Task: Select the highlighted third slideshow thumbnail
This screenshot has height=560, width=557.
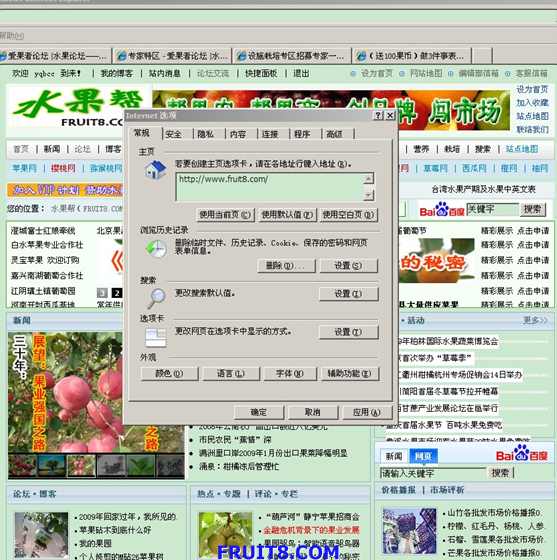Action: point(81,465)
